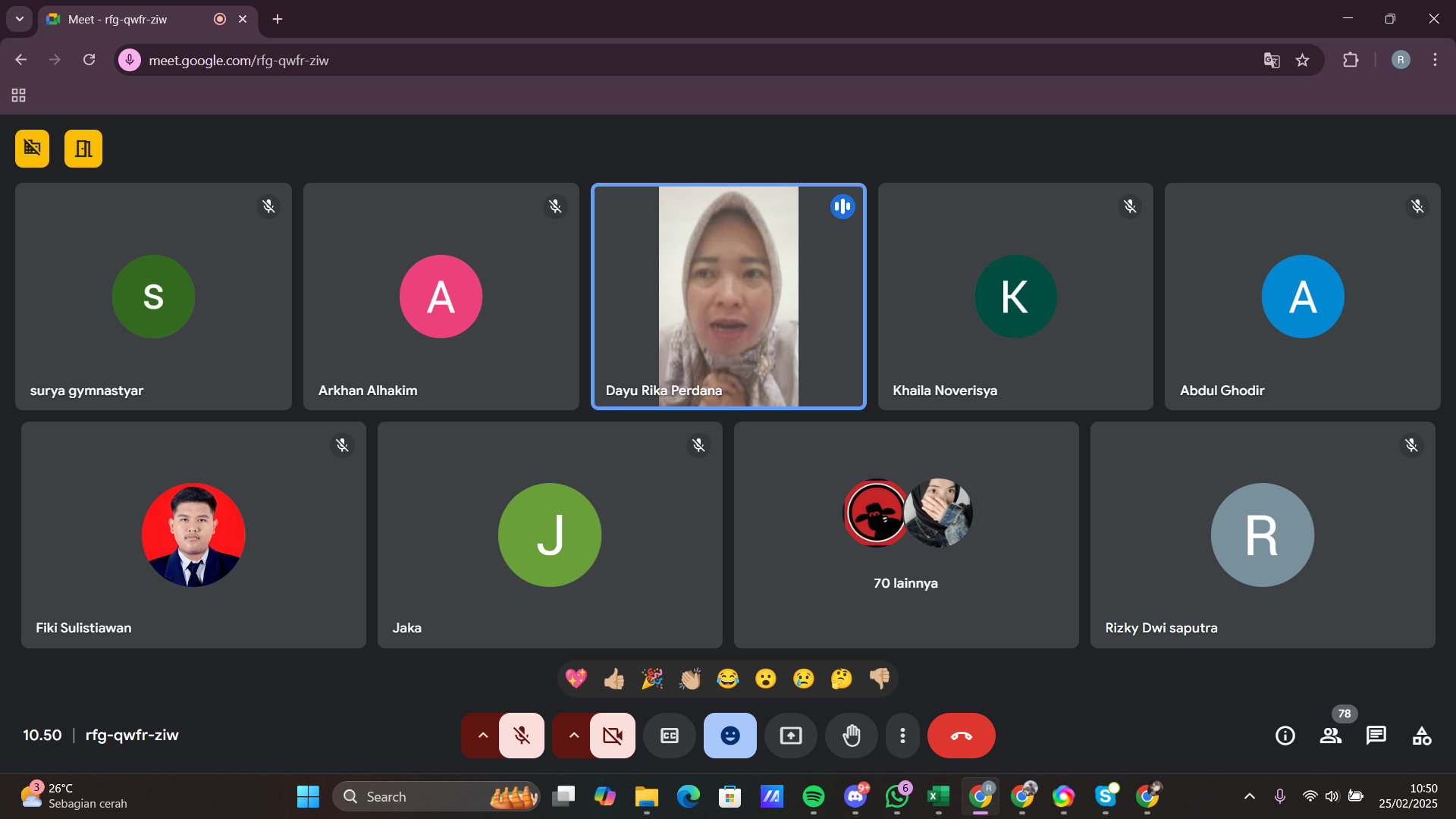1456x819 pixels.
Task: Open the present screen share button
Action: [x=791, y=736]
